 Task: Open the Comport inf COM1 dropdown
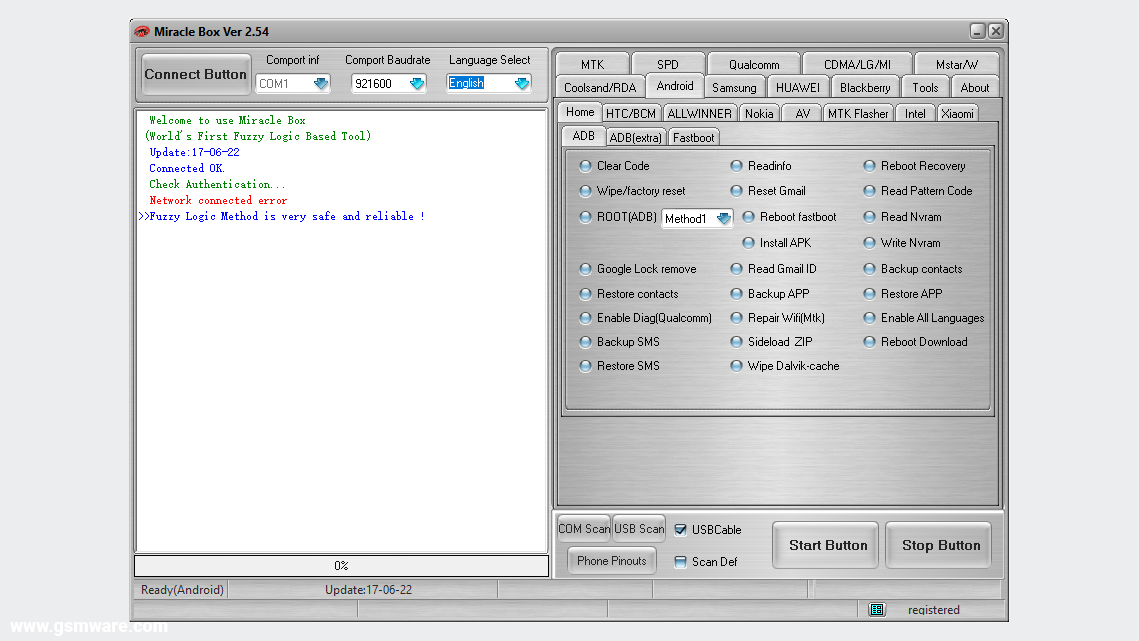tap(320, 84)
